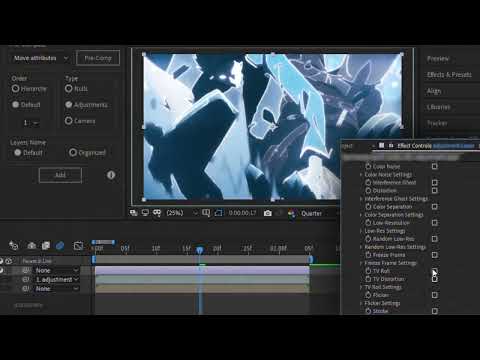Expand Low-Res Settings group
Screen dimensions: 480x360
361,231
